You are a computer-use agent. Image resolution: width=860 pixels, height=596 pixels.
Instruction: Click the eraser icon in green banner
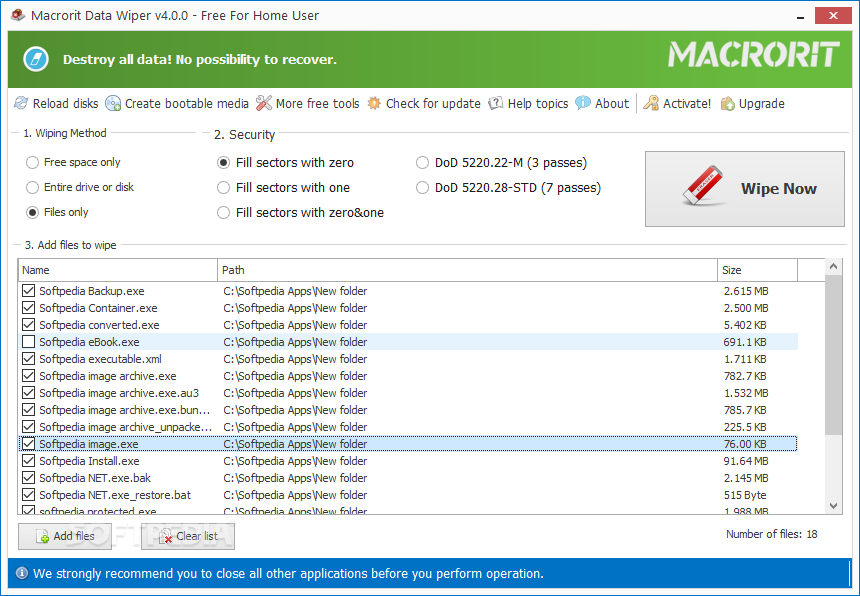pos(36,59)
